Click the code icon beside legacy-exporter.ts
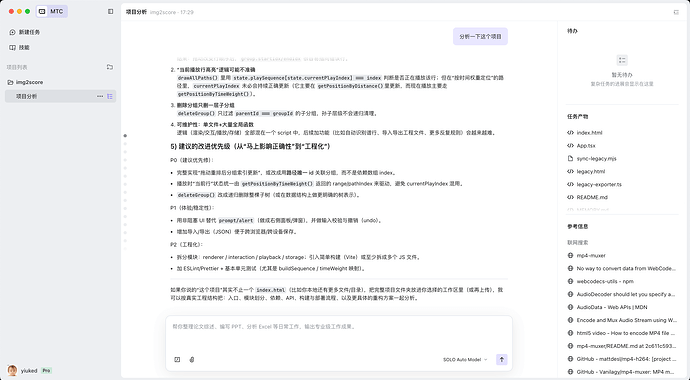The width and height of the screenshot is (690, 380). coord(570,184)
